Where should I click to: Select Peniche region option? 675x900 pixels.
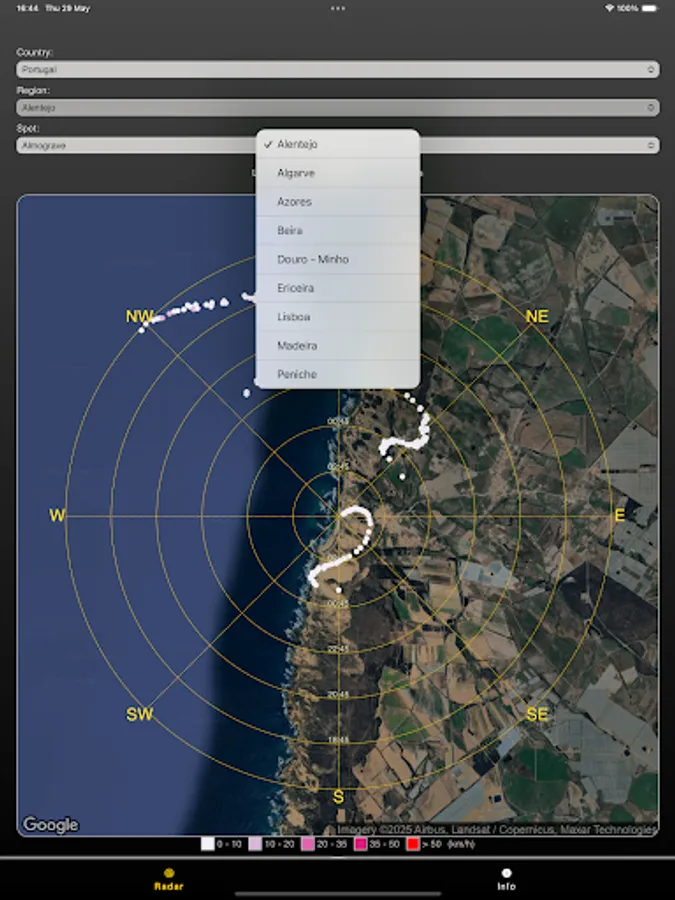[338, 374]
